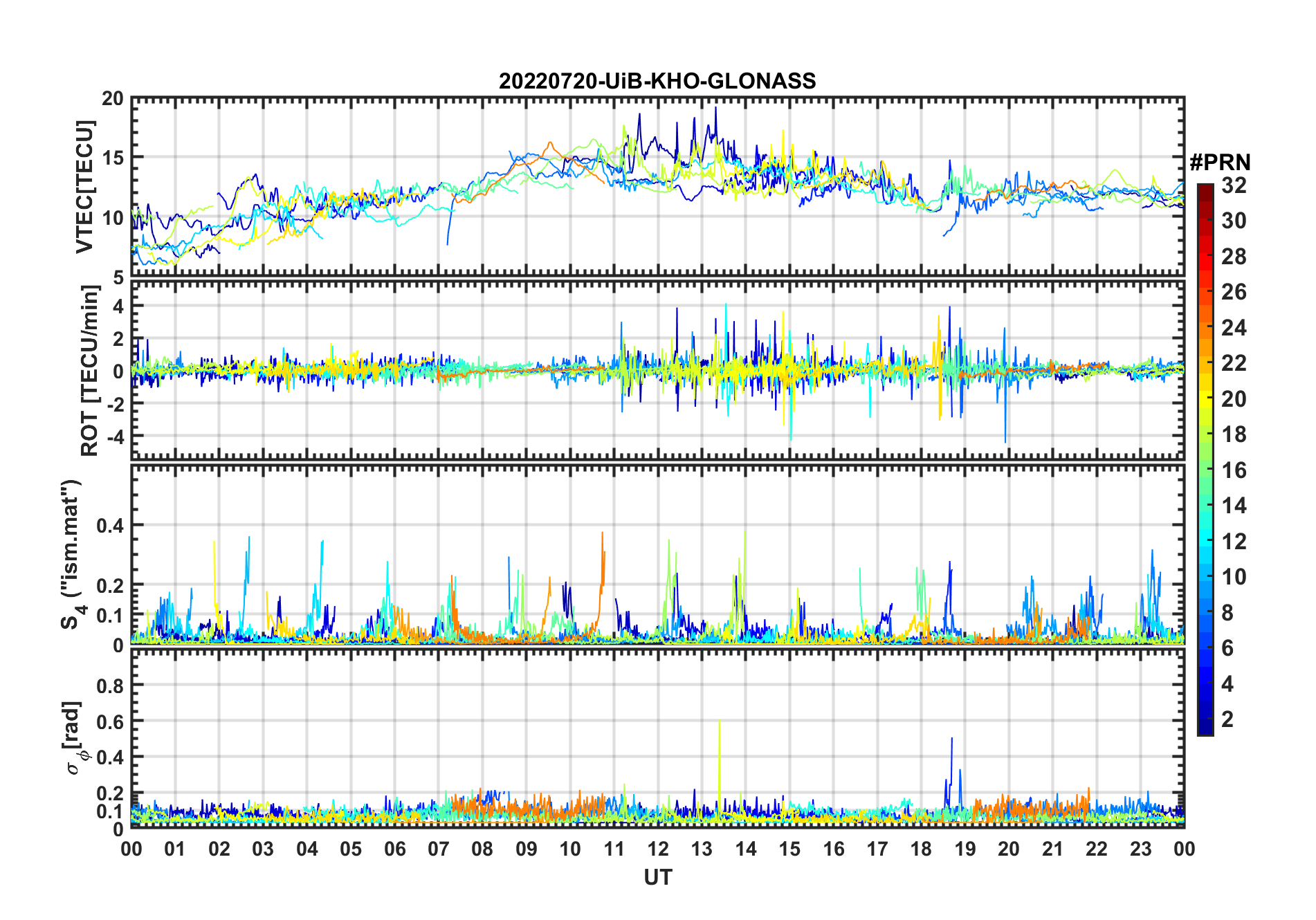Click the x-axis tick label 23
The image size is (1316, 920).
coord(1140,849)
